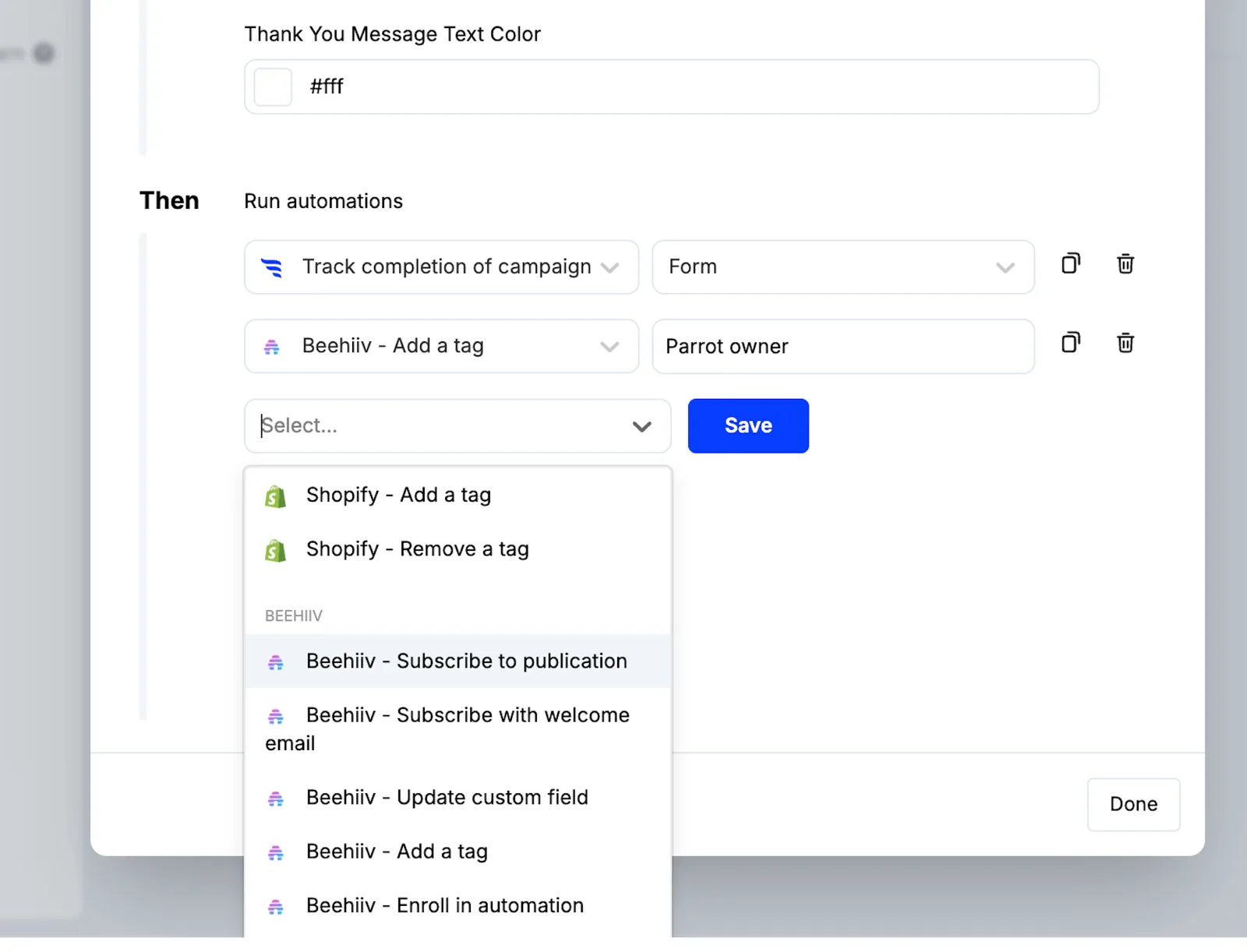The width and height of the screenshot is (1247, 952).
Task: Select Beehiiv - Subscribe with welcome email option
Action: tap(457, 729)
